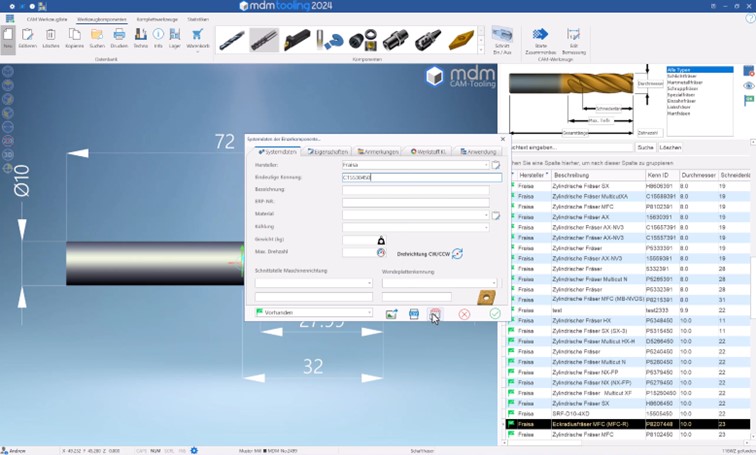Click the Eindeutige Kennung input field
This screenshot has width=756, height=455.
tap(422, 177)
